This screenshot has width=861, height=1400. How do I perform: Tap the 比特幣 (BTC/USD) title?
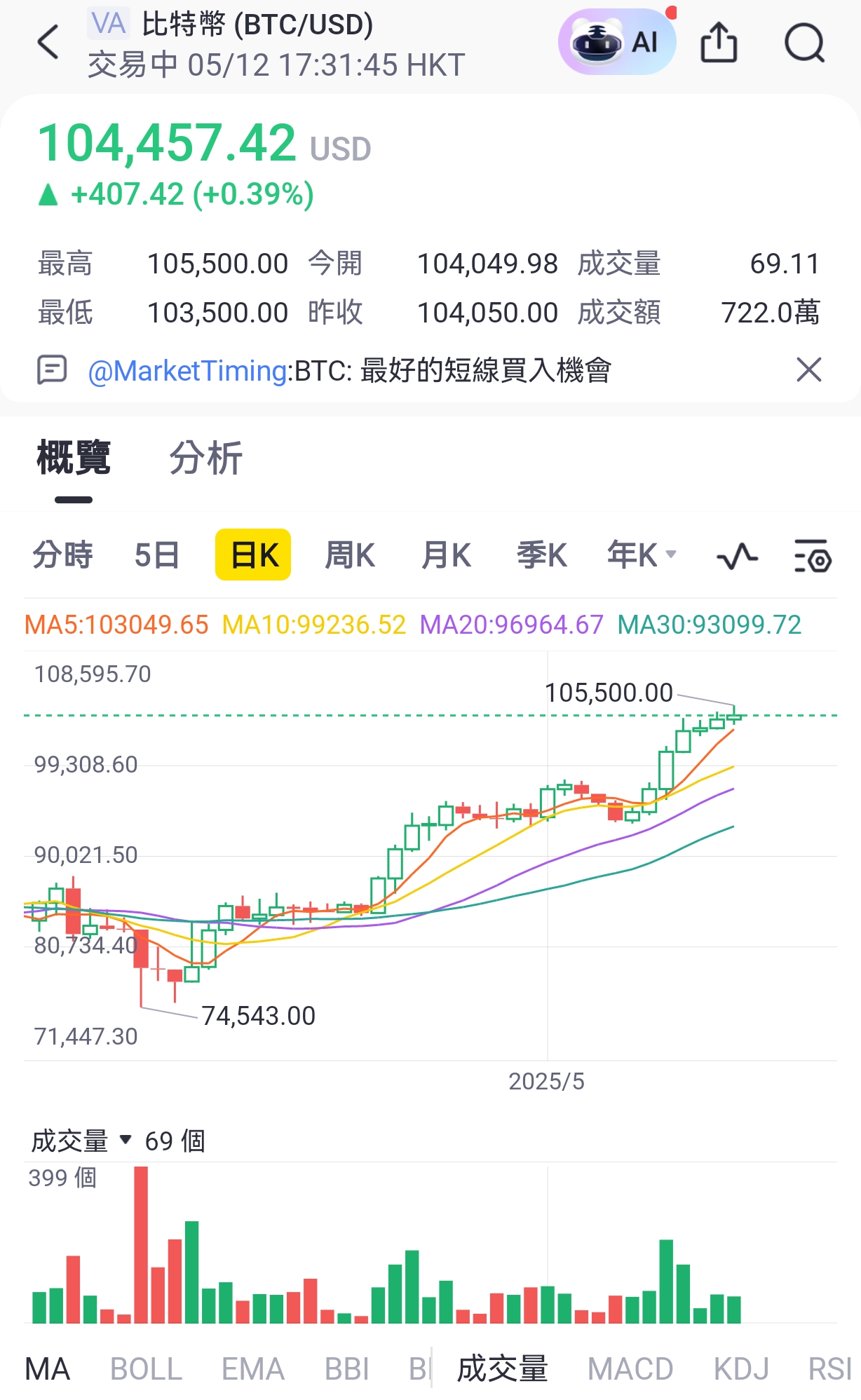[x=257, y=25]
